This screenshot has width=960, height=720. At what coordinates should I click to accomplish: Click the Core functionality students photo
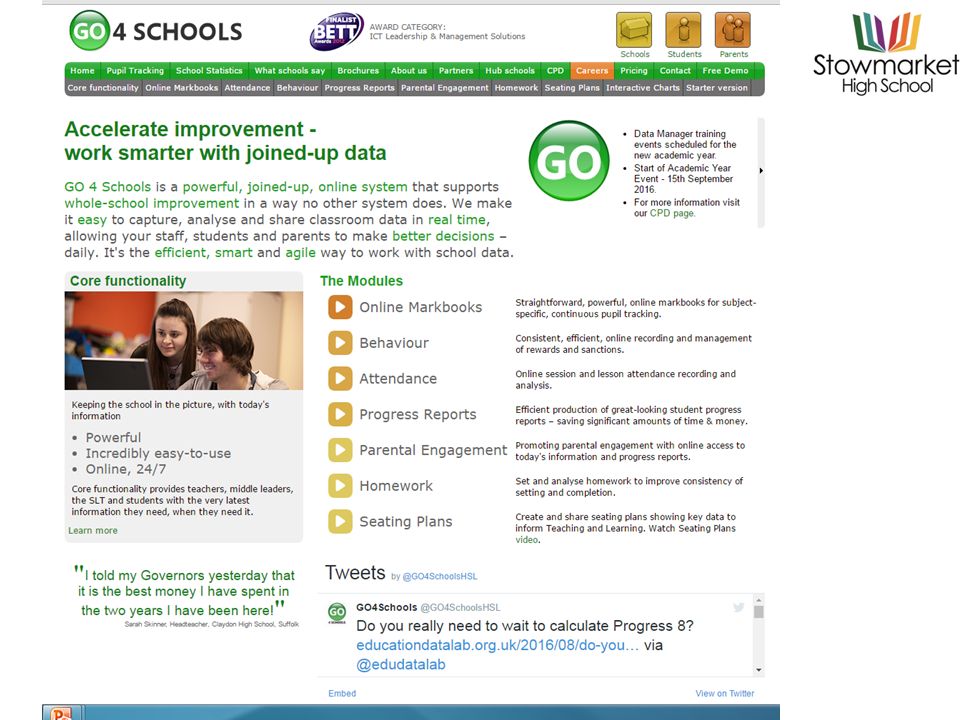pyautogui.click(x=184, y=340)
